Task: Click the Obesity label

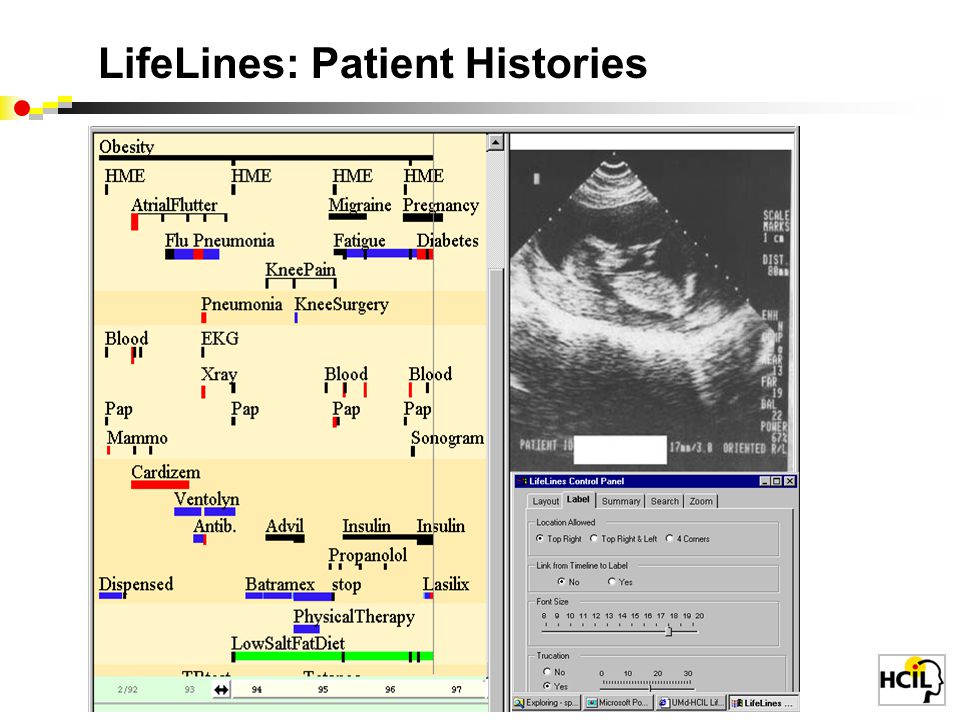Action: coord(127,147)
